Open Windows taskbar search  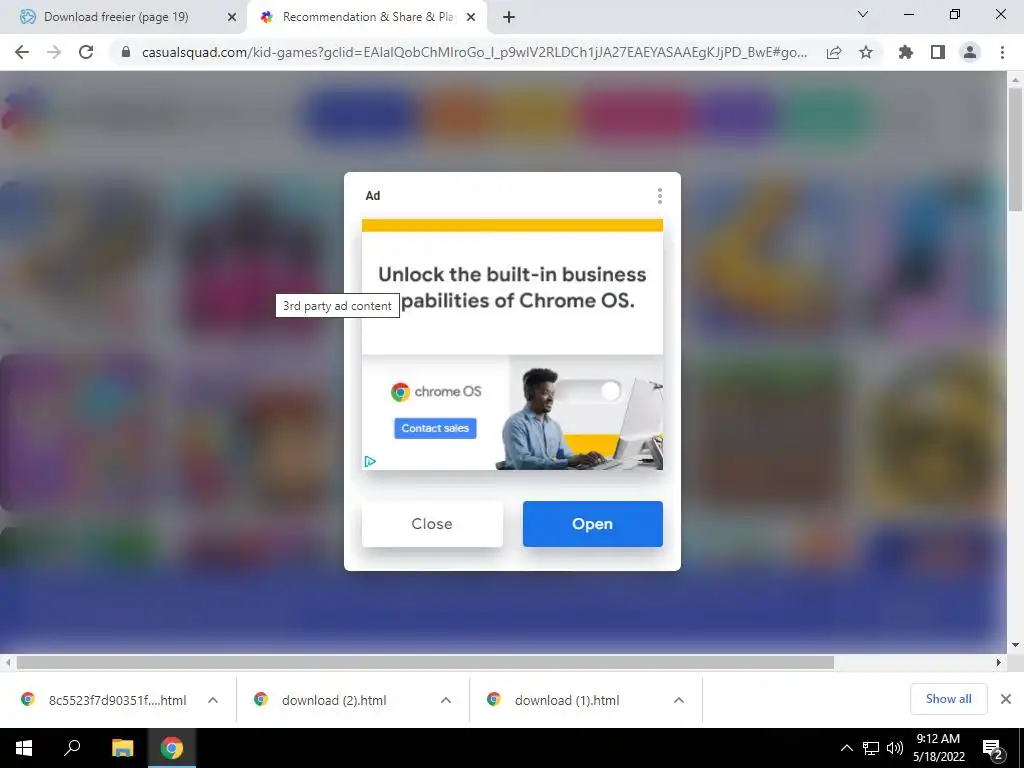[72, 748]
